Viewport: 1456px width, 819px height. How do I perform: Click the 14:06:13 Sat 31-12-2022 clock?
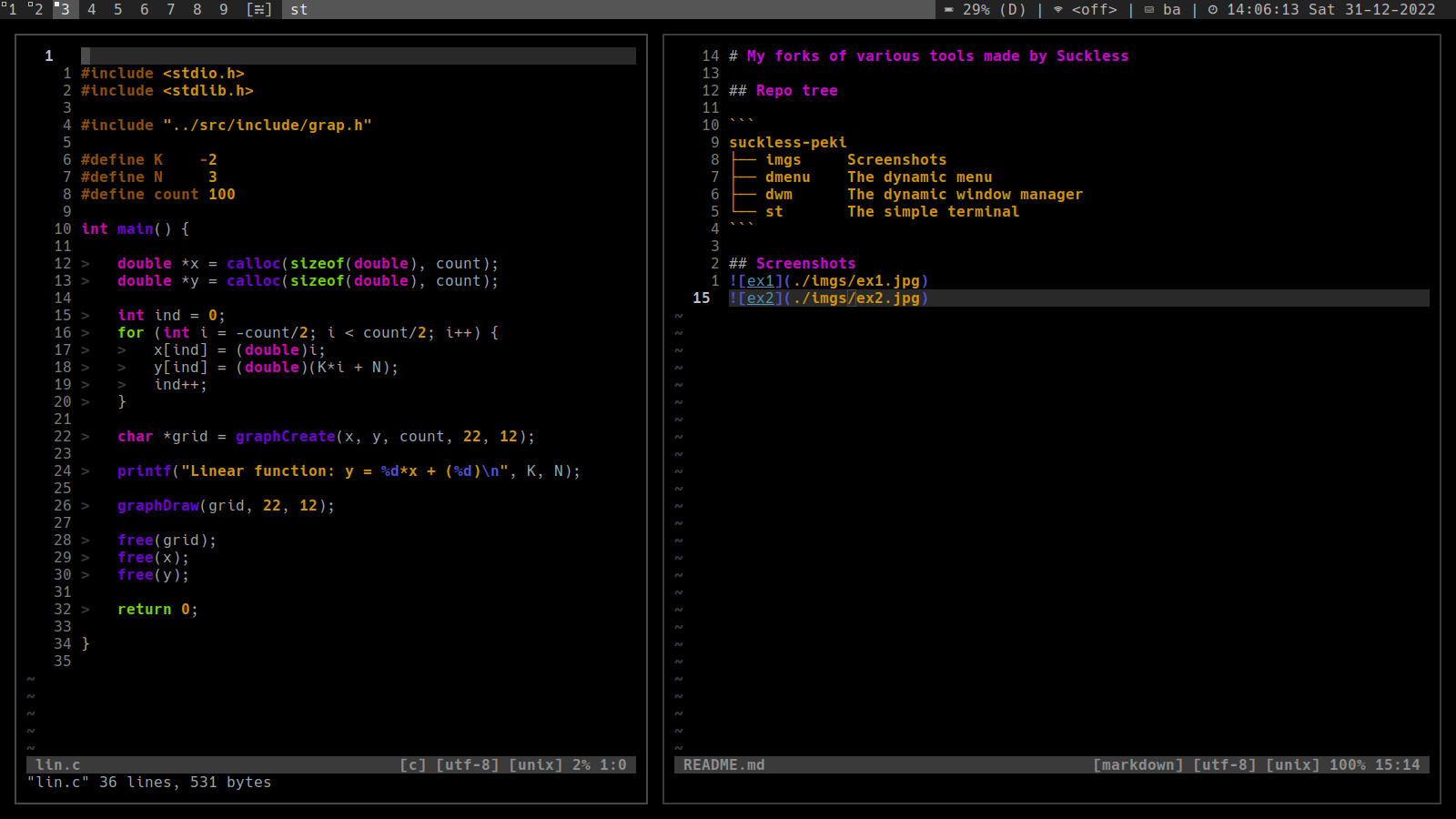(1331, 9)
